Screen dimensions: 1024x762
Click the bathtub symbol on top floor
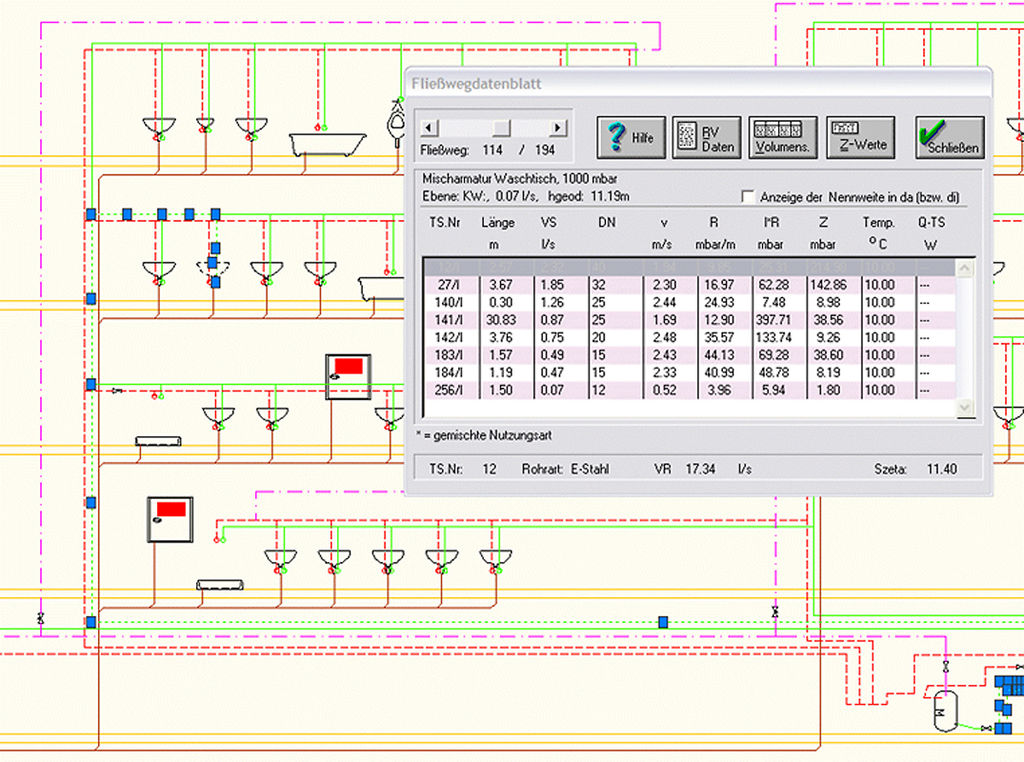[x=328, y=144]
